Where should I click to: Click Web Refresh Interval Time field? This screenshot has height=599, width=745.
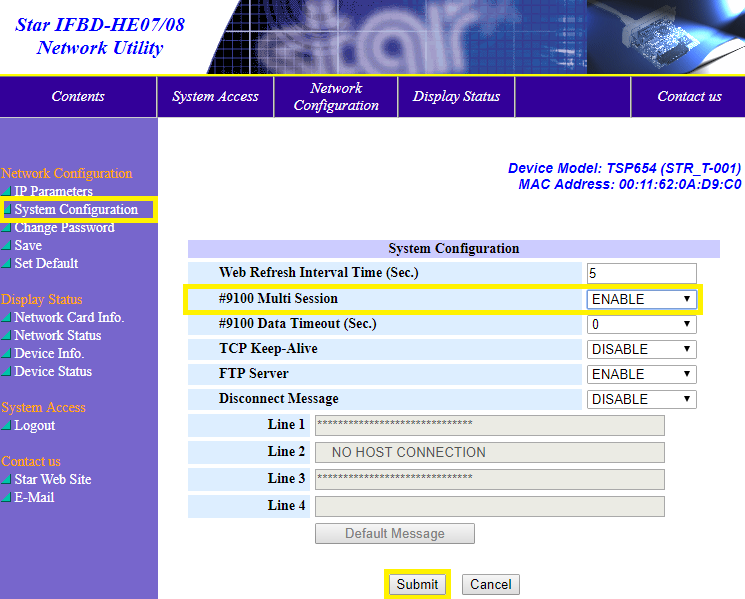point(641,273)
